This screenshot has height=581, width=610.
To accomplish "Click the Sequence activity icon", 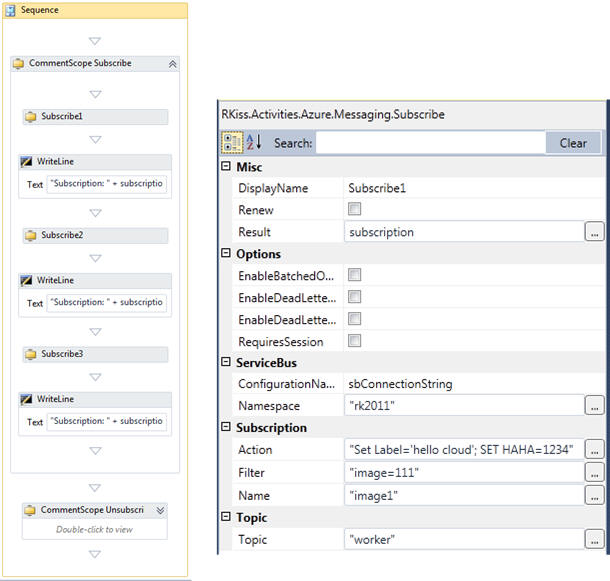I will pos(10,10).
